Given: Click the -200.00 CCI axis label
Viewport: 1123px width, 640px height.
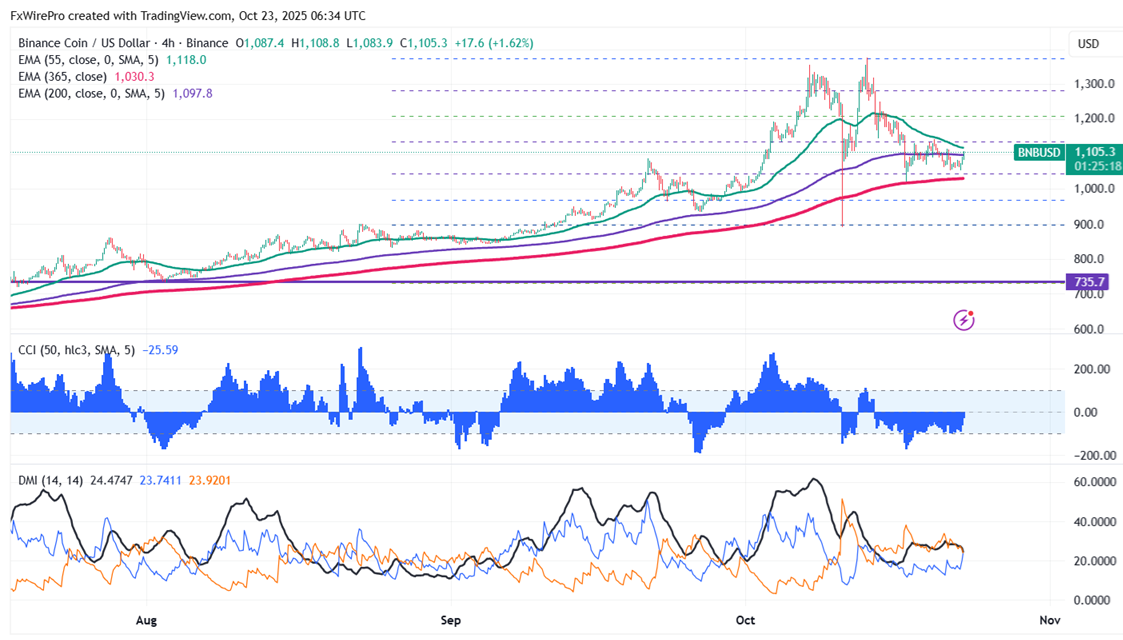Looking at the screenshot, I should pos(1094,455).
